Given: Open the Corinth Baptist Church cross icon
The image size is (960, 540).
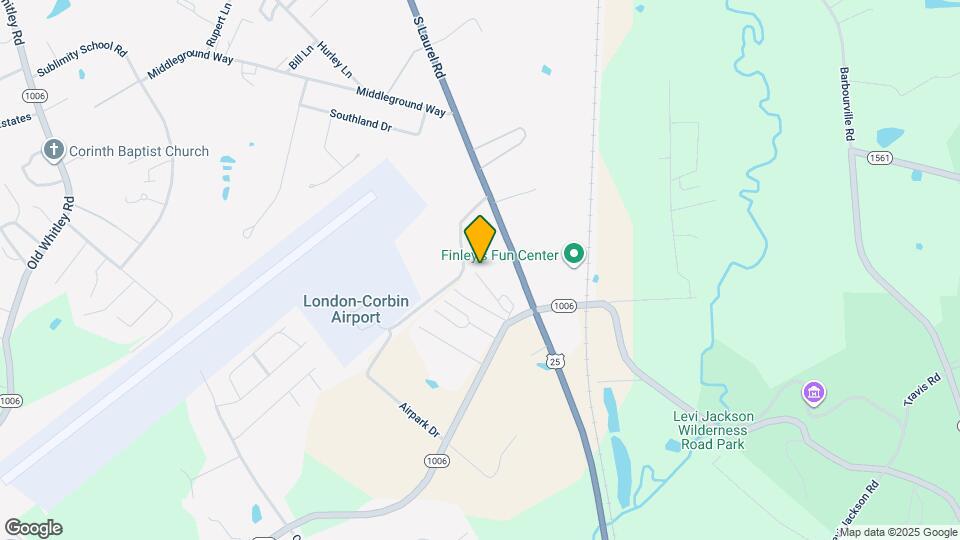Looking at the screenshot, I should (54, 151).
